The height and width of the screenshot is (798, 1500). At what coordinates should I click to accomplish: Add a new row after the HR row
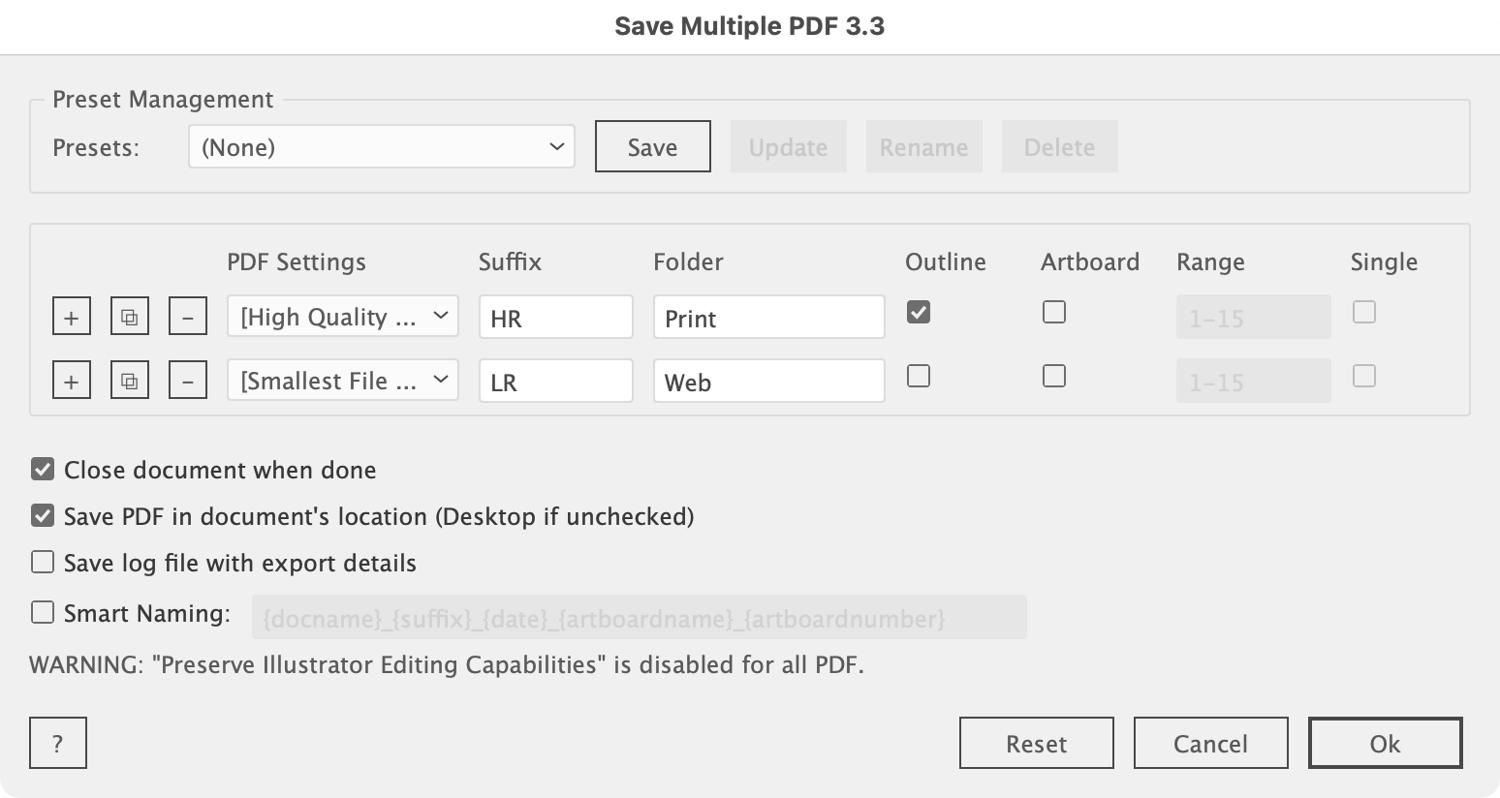71,318
